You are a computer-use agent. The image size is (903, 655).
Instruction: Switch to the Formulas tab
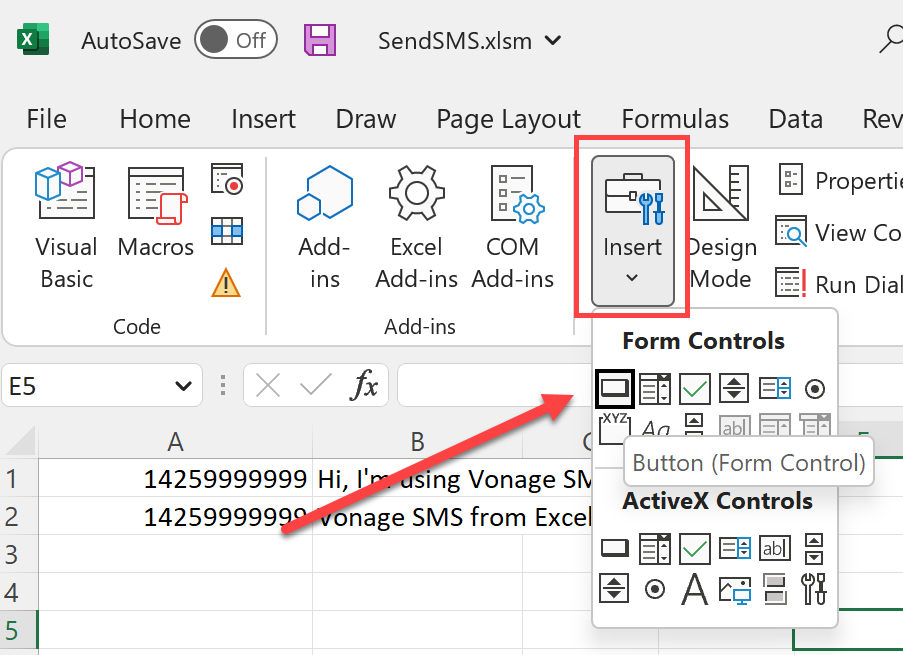tap(675, 119)
